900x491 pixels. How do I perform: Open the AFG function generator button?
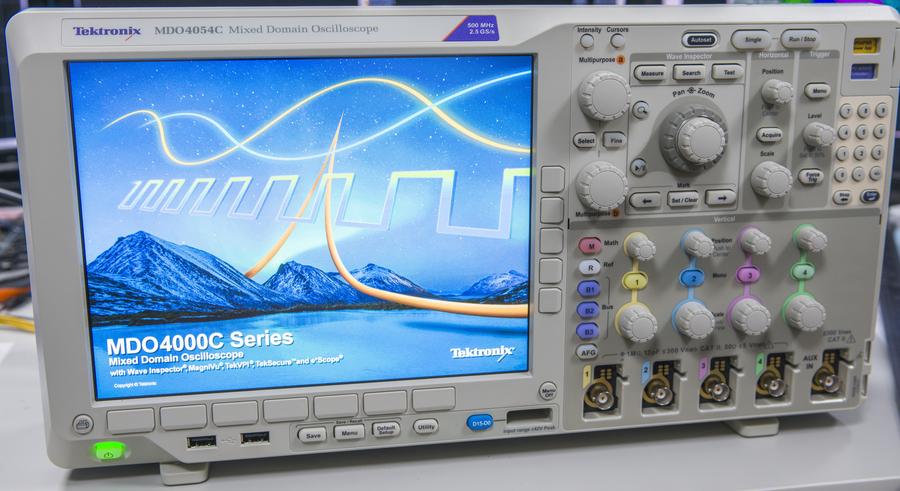pyautogui.click(x=587, y=351)
